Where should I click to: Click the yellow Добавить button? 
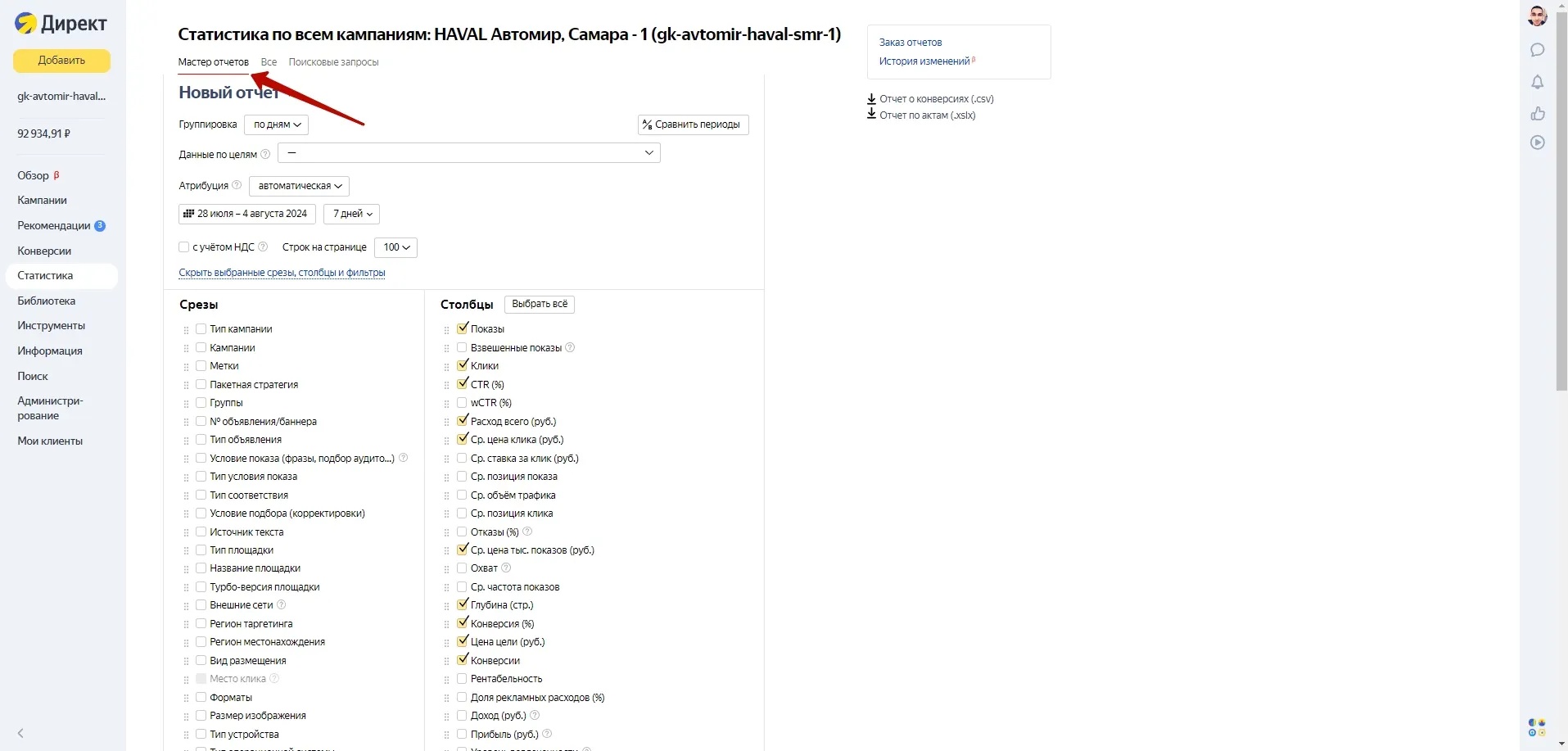pos(61,61)
